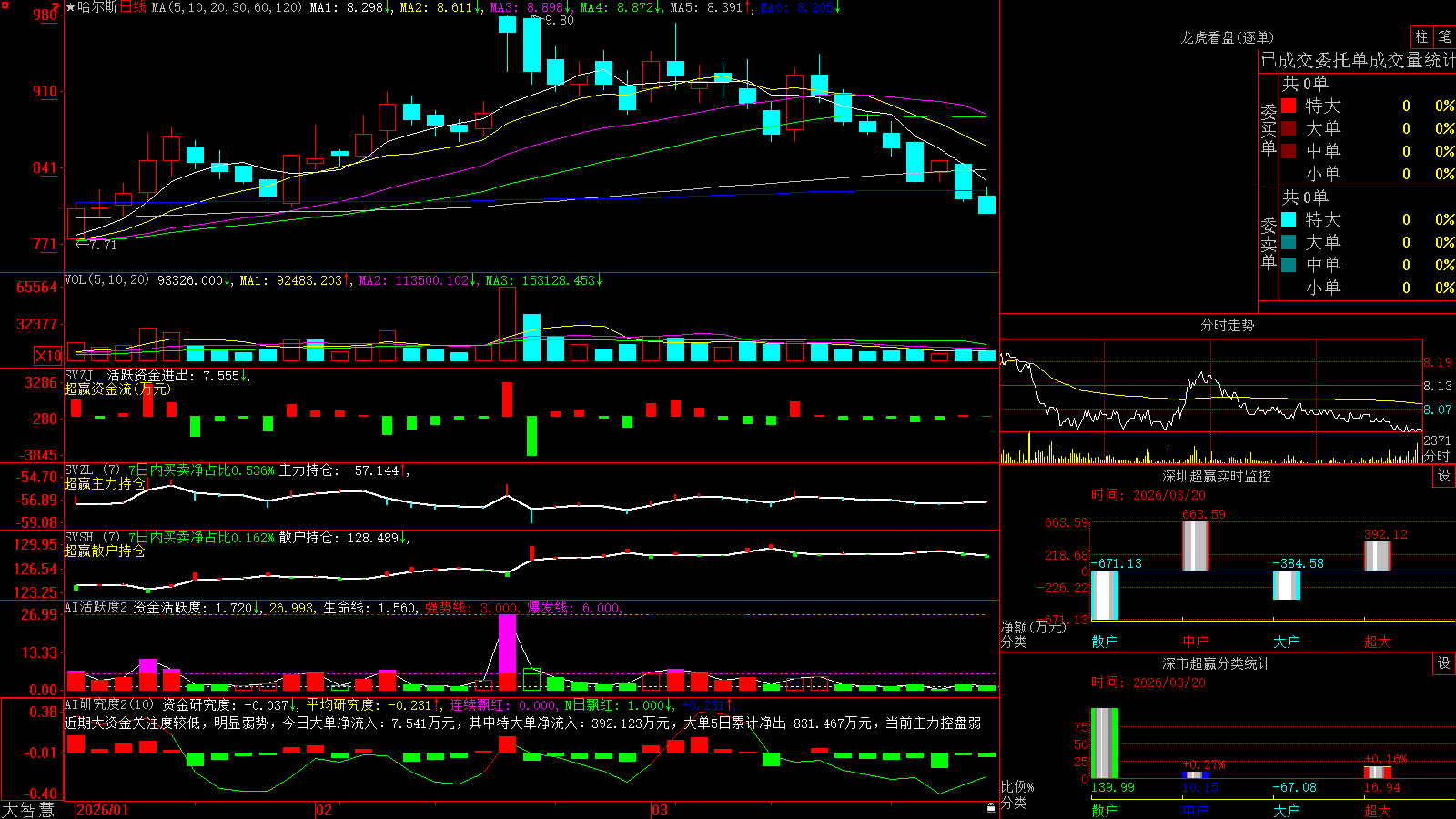Click the 超赢散户持仓 label
This screenshot has height=819, width=1456.
tap(105, 551)
